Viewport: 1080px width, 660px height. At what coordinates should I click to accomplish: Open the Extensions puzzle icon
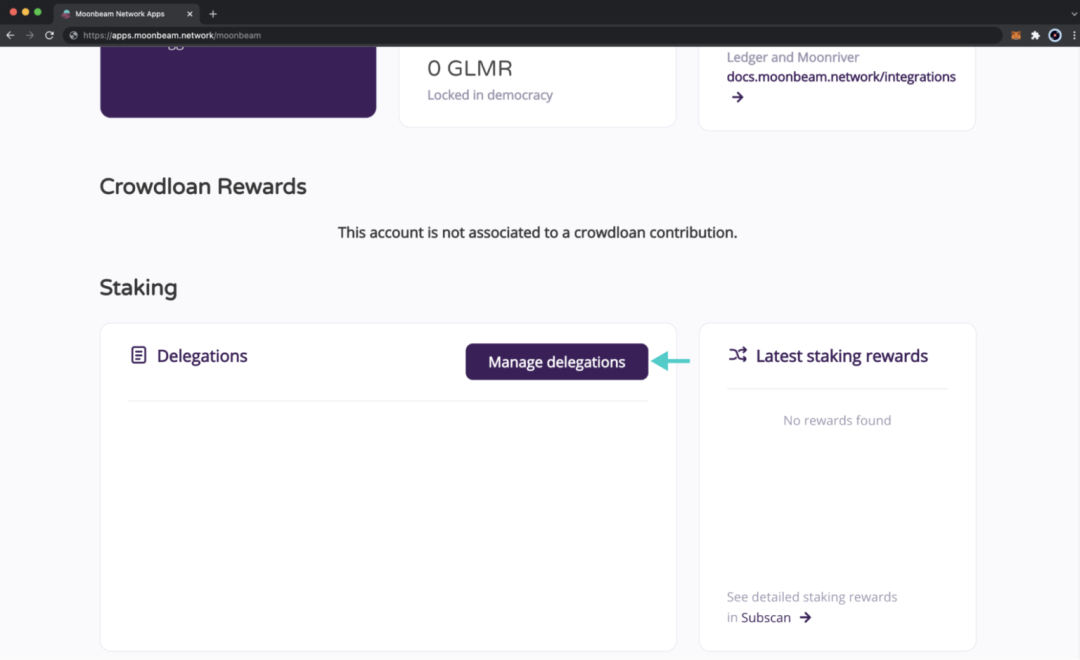[1035, 35]
